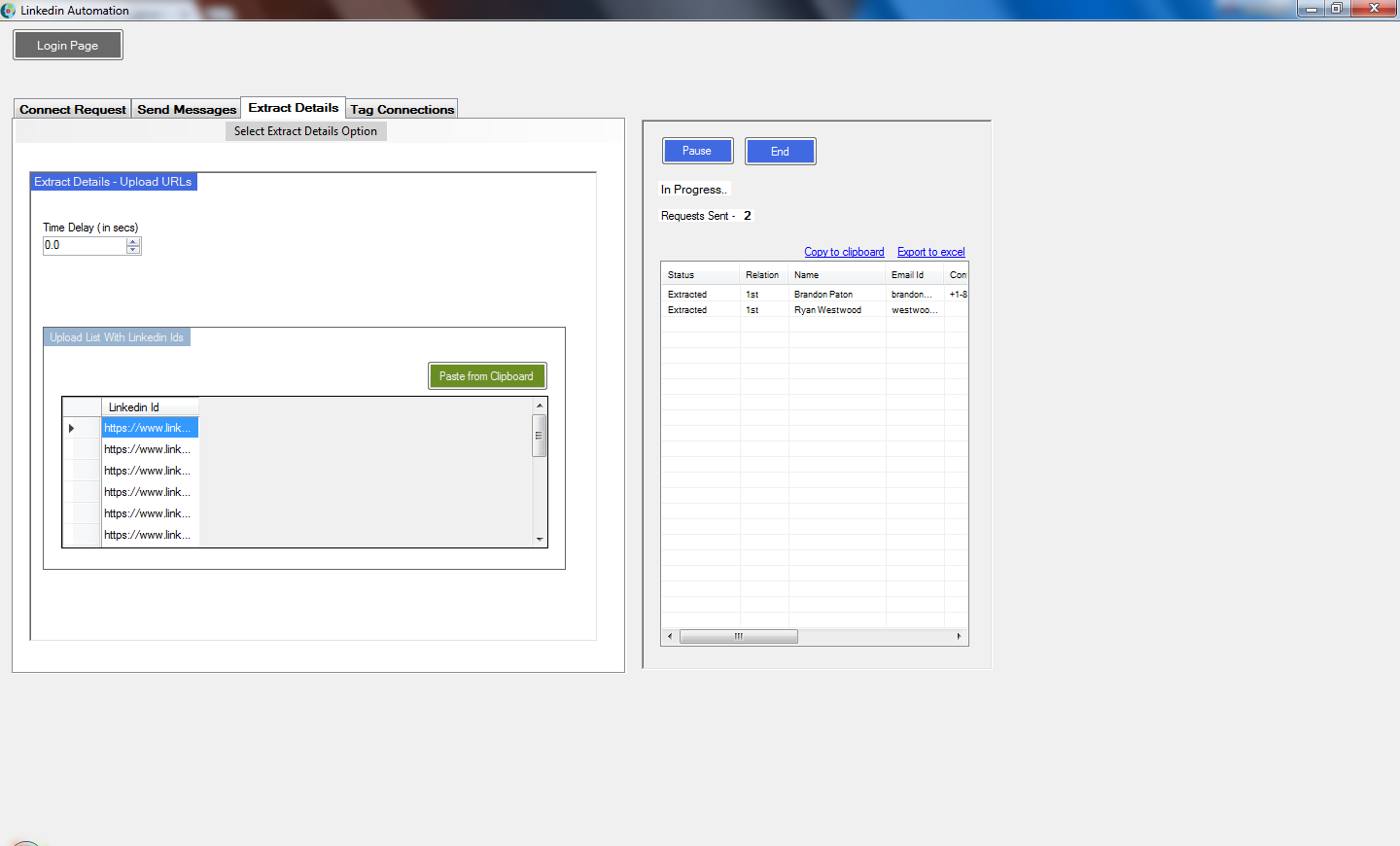Increase Time Delay with up arrow

(134, 241)
